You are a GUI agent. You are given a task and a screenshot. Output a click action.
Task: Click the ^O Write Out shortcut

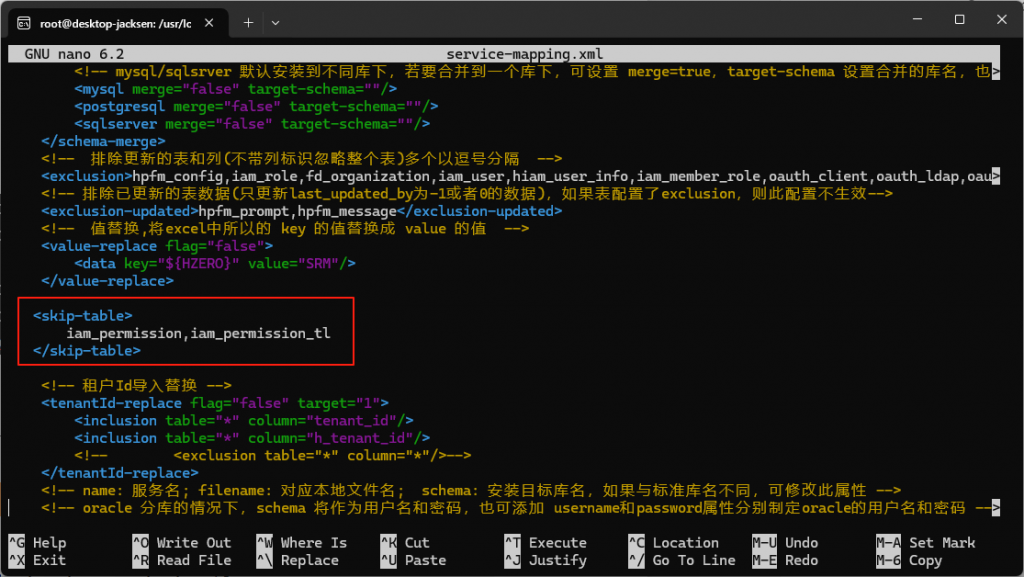pos(181,543)
